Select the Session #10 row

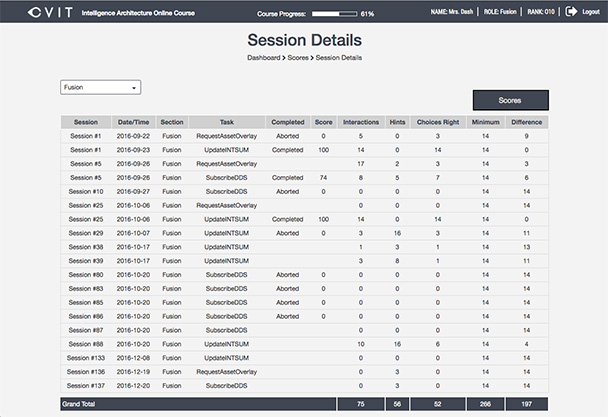coord(85,191)
